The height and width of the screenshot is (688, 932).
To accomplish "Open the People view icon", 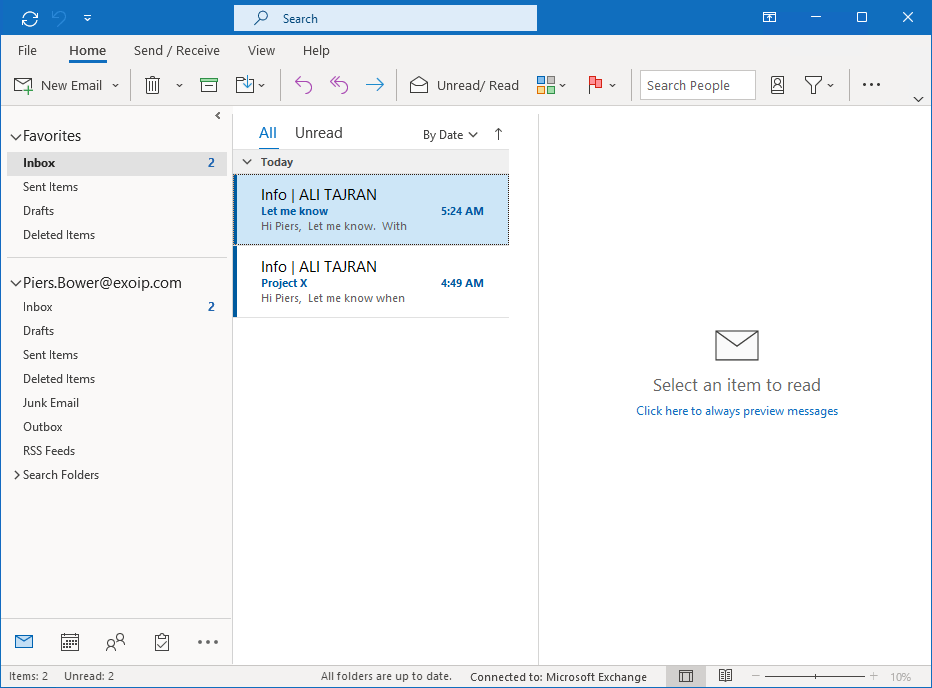I will (x=116, y=642).
